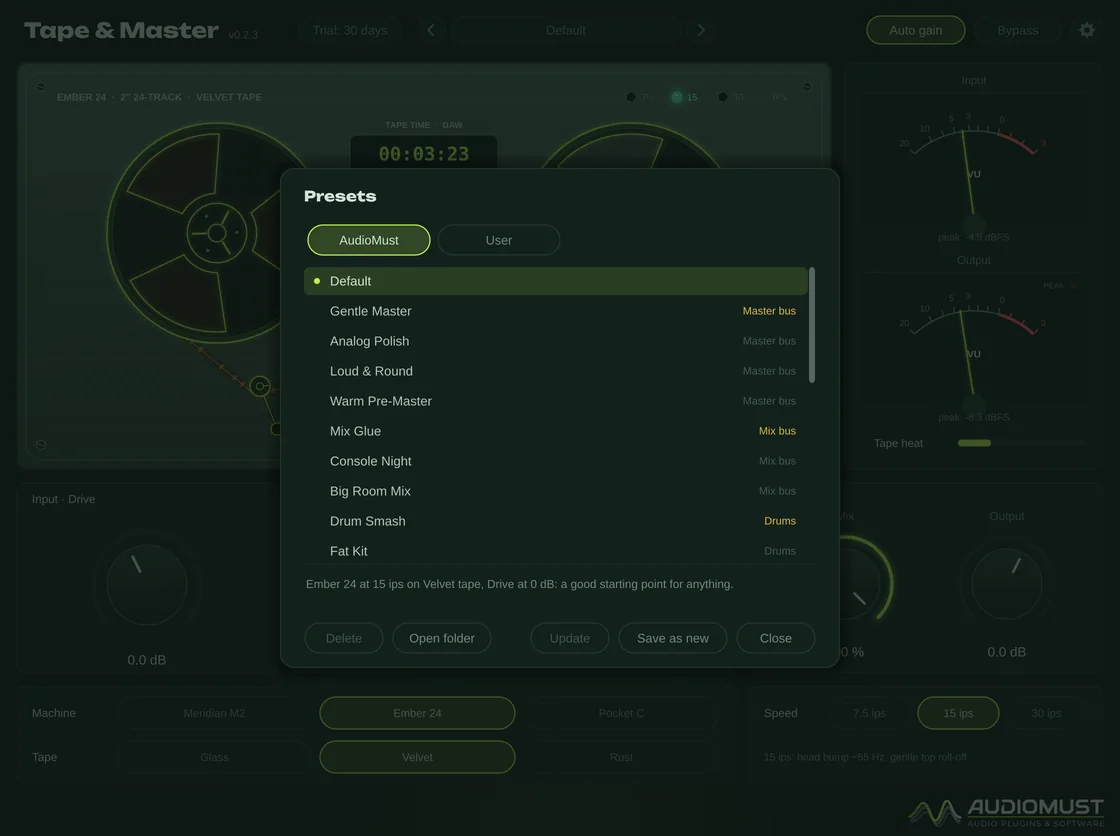Click the Tape heat meter bar

click(x=1020, y=443)
